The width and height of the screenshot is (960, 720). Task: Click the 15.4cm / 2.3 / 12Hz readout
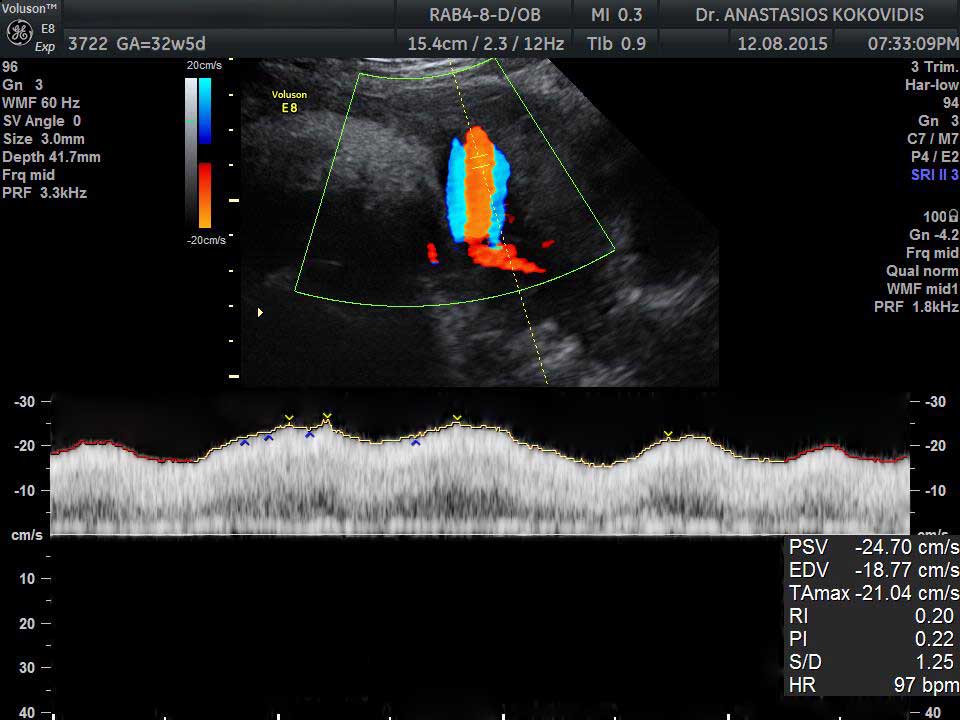(486, 44)
